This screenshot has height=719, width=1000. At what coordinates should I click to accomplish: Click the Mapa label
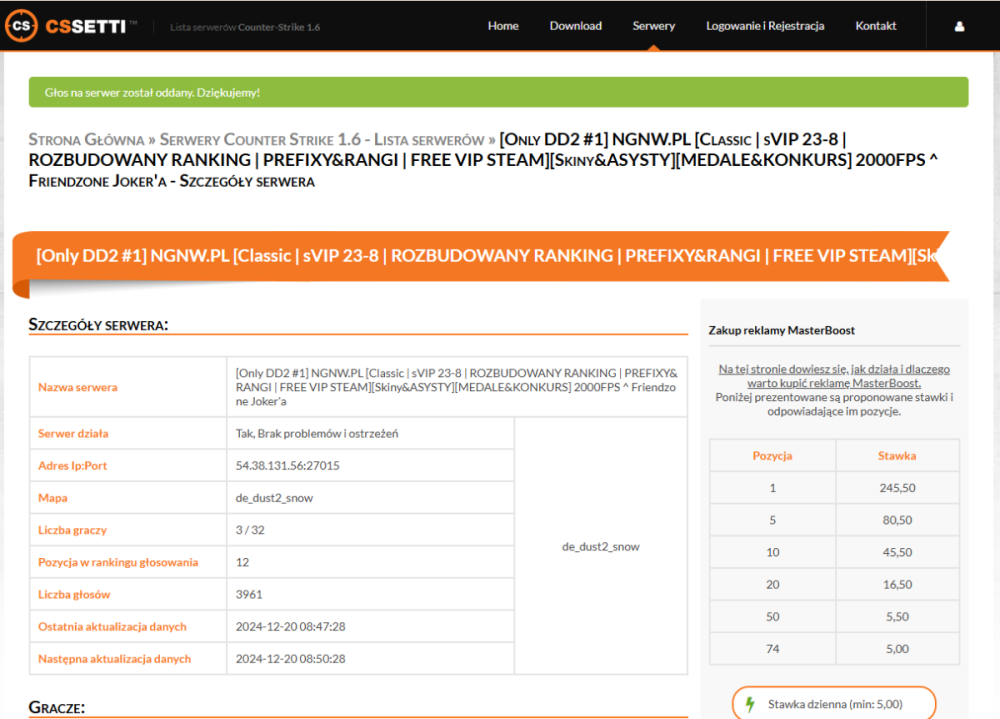[x=53, y=498]
